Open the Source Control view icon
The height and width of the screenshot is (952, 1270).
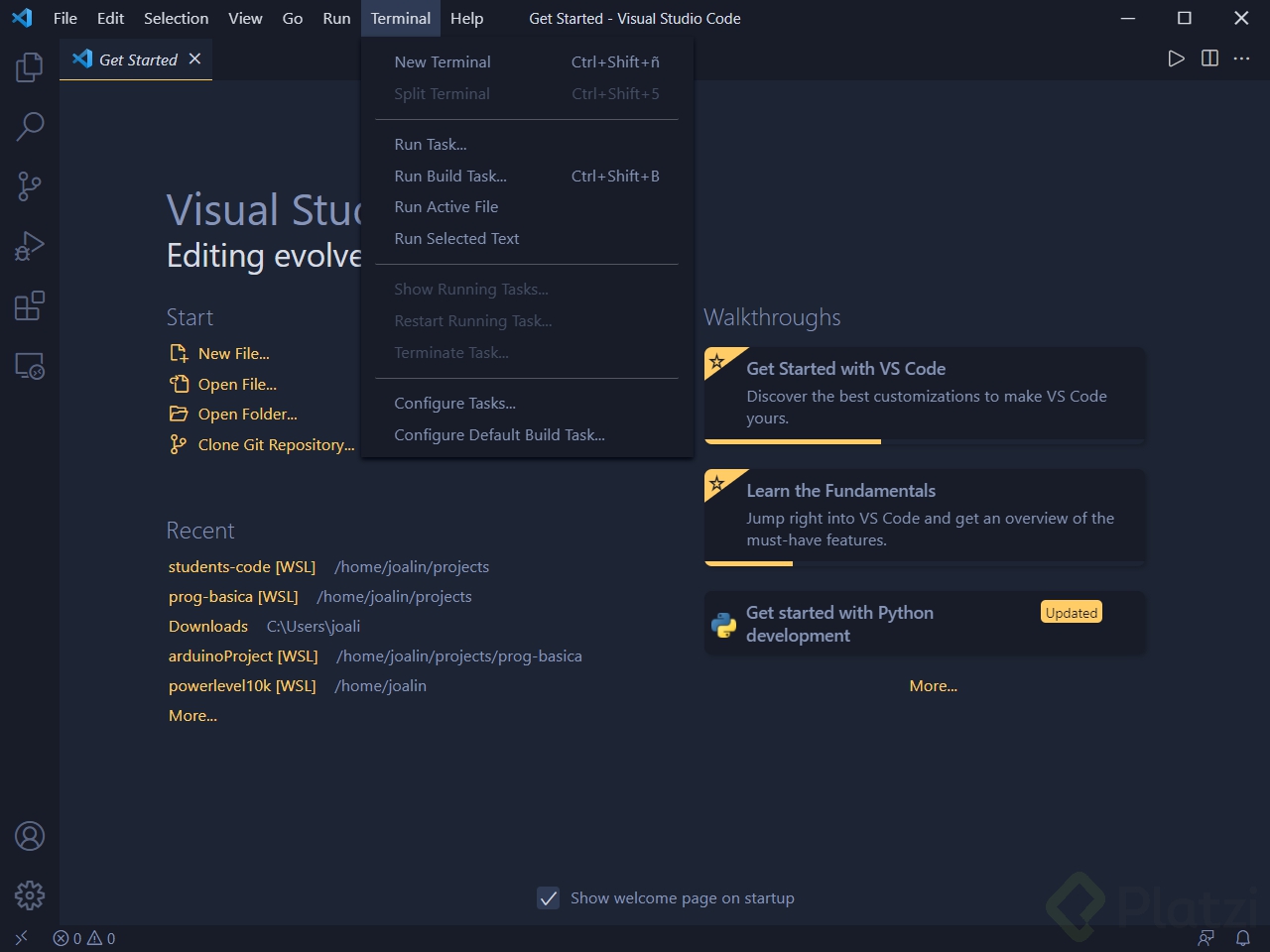(30, 186)
